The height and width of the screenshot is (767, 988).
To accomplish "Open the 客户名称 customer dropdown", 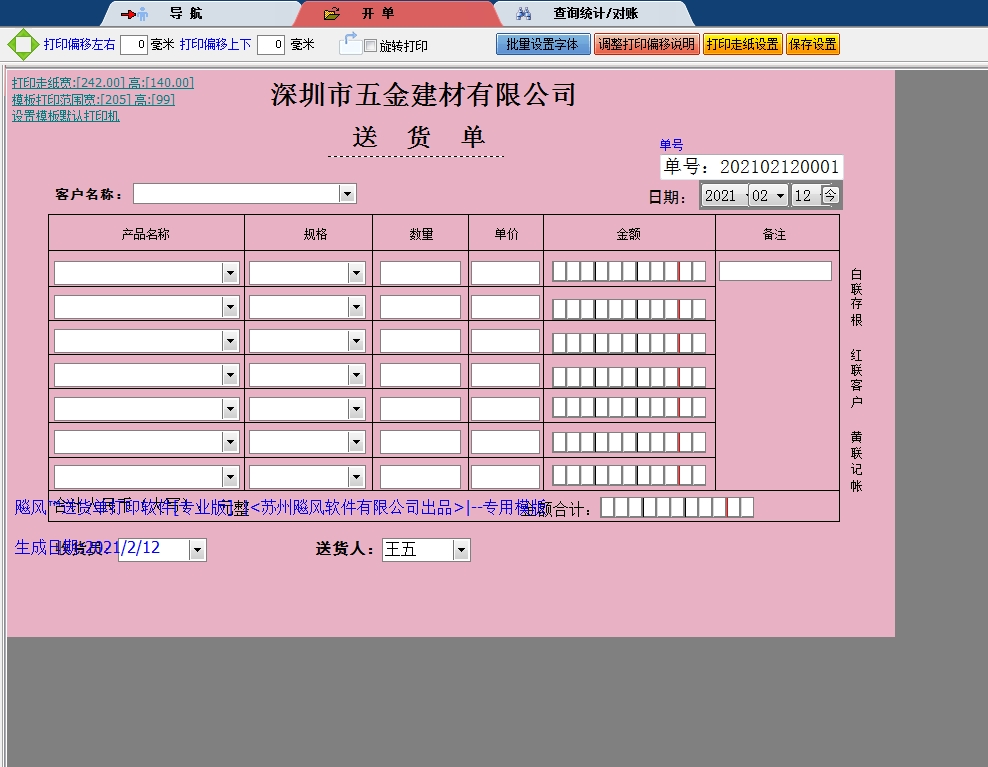I will pyautogui.click(x=349, y=192).
